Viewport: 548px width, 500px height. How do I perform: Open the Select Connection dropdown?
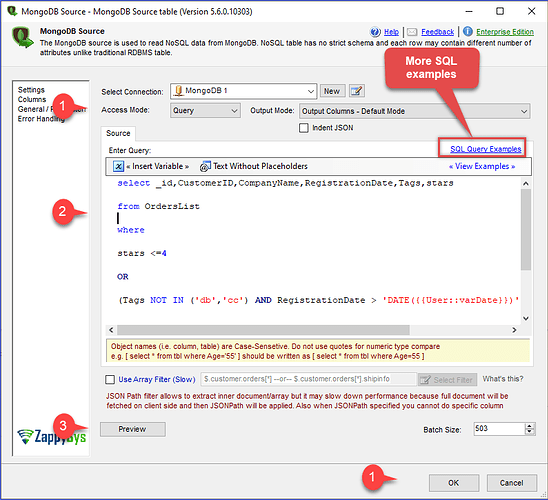click(244, 91)
